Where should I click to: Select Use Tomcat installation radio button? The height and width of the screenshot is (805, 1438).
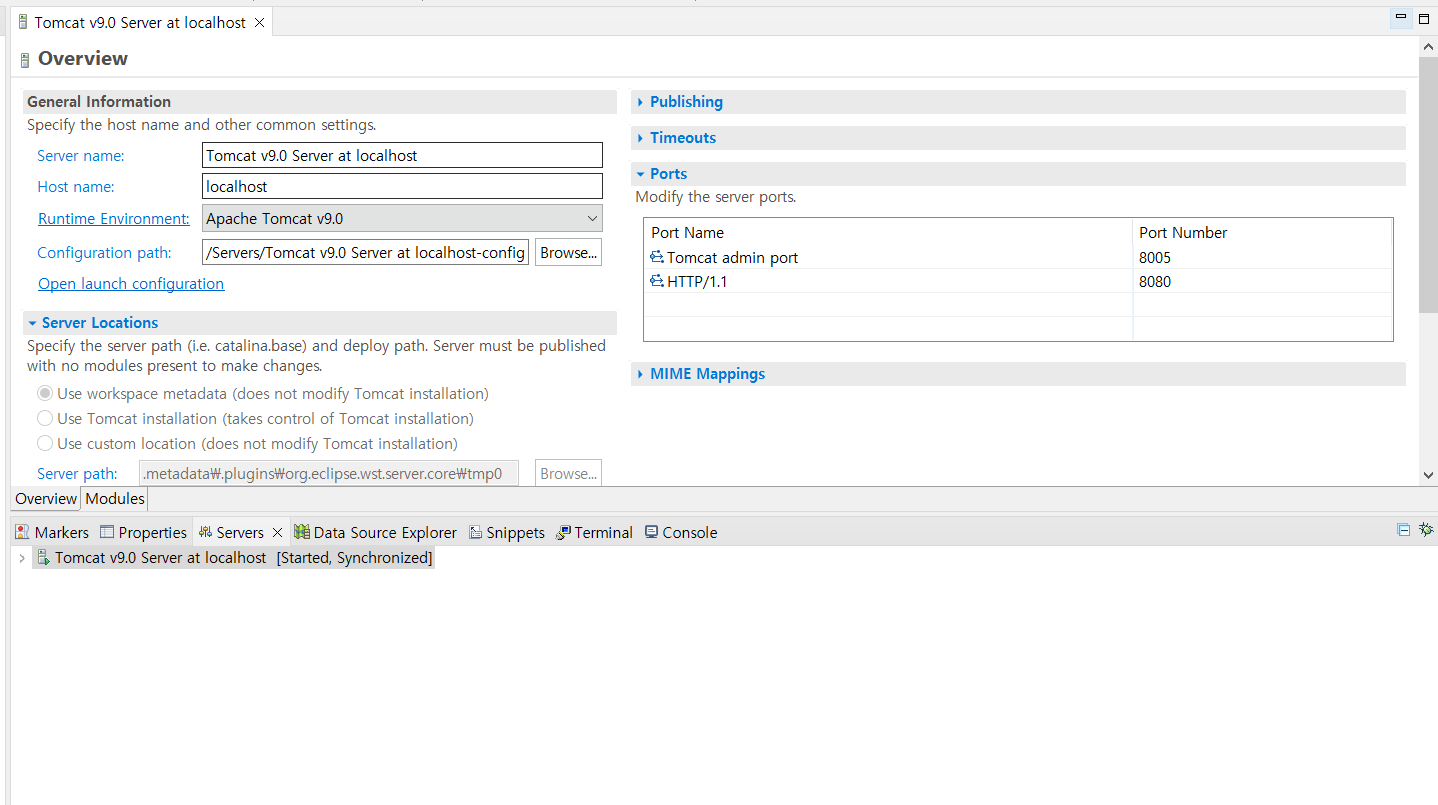pyautogui.click(x=45, y=418)
